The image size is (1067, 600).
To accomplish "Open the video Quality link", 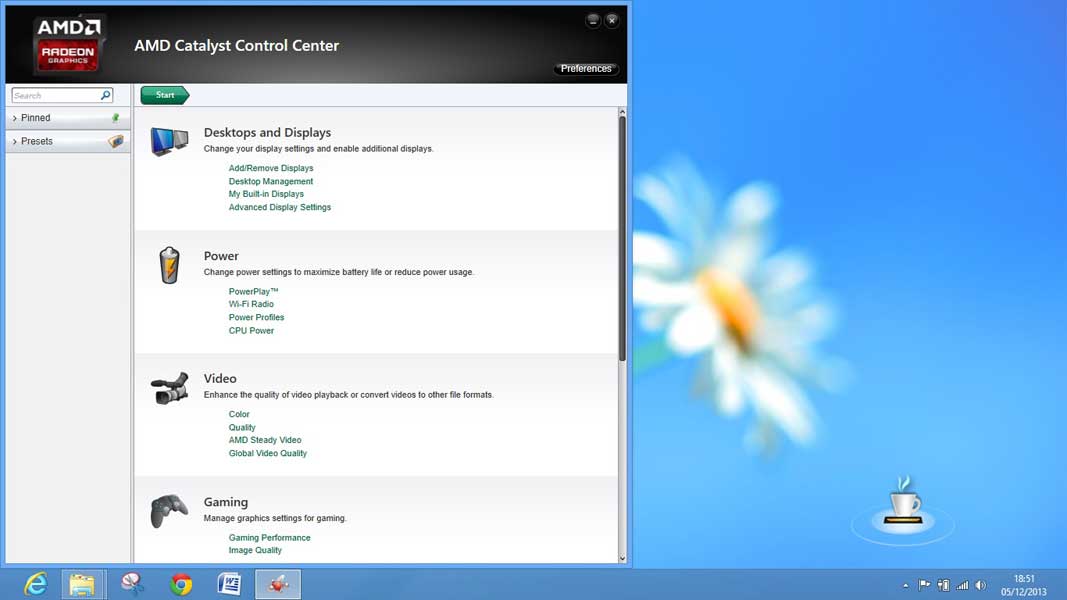I will click(x=242, y=428).
